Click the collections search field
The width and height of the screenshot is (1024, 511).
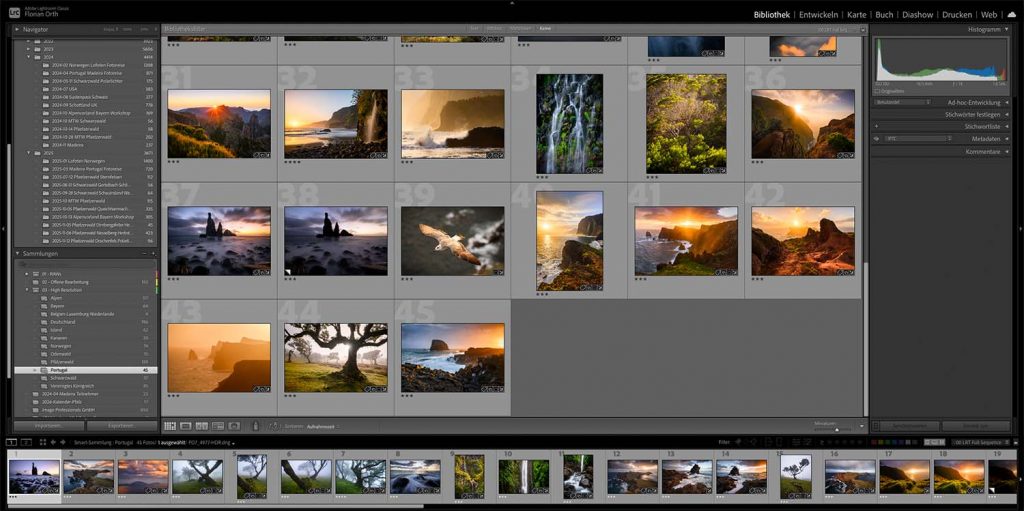[x=85, y=264]
